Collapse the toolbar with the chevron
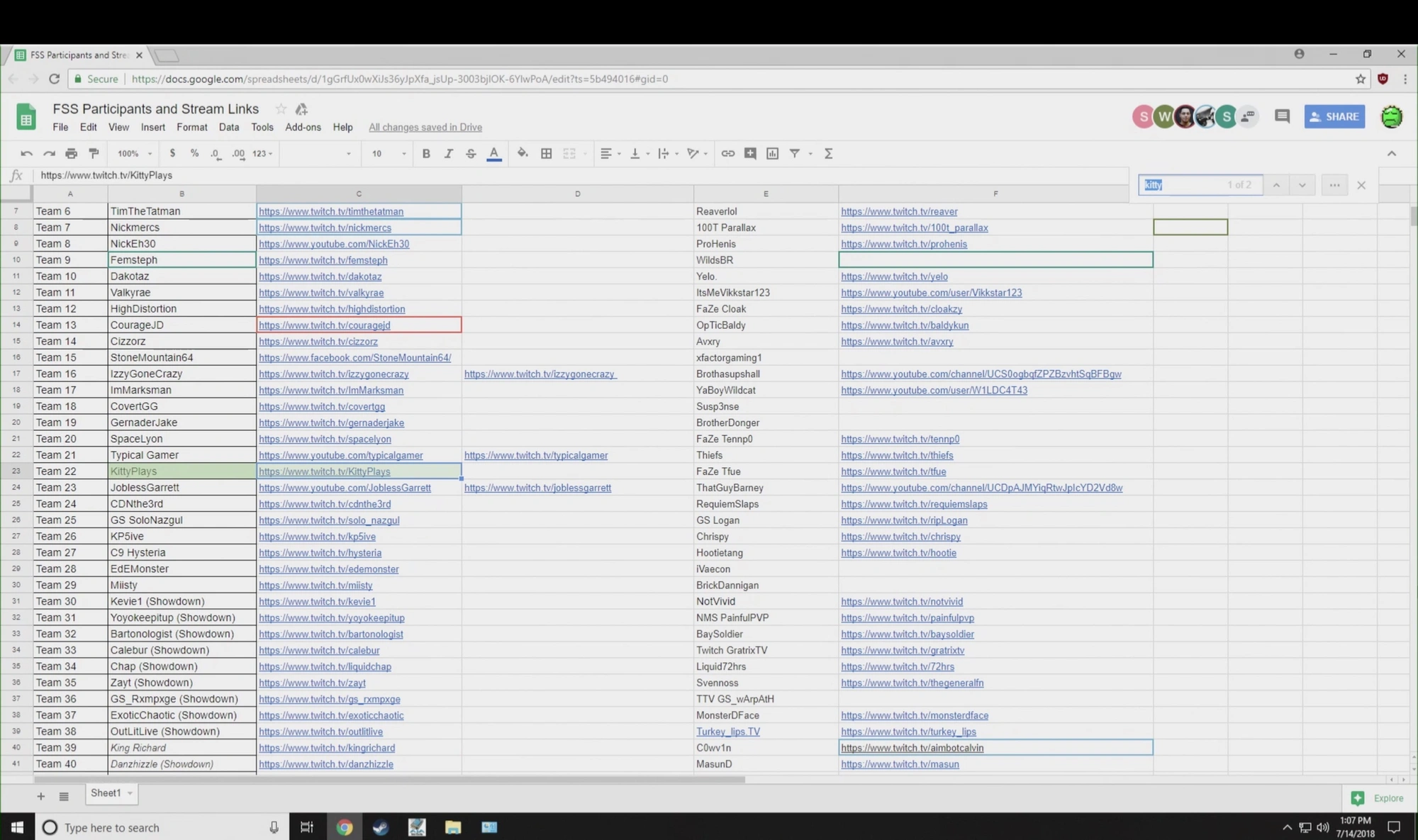The height and width of the screenshot is (840, 1418). click(x=1391, y=153)
